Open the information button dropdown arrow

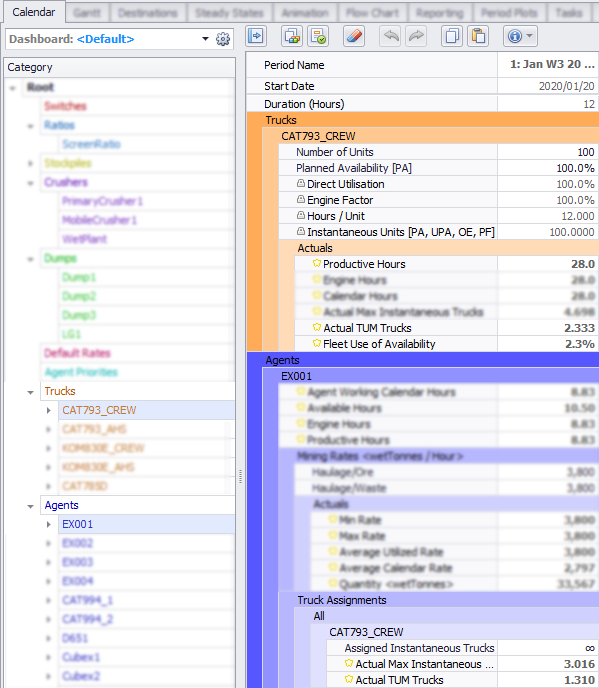pos(530,36)
